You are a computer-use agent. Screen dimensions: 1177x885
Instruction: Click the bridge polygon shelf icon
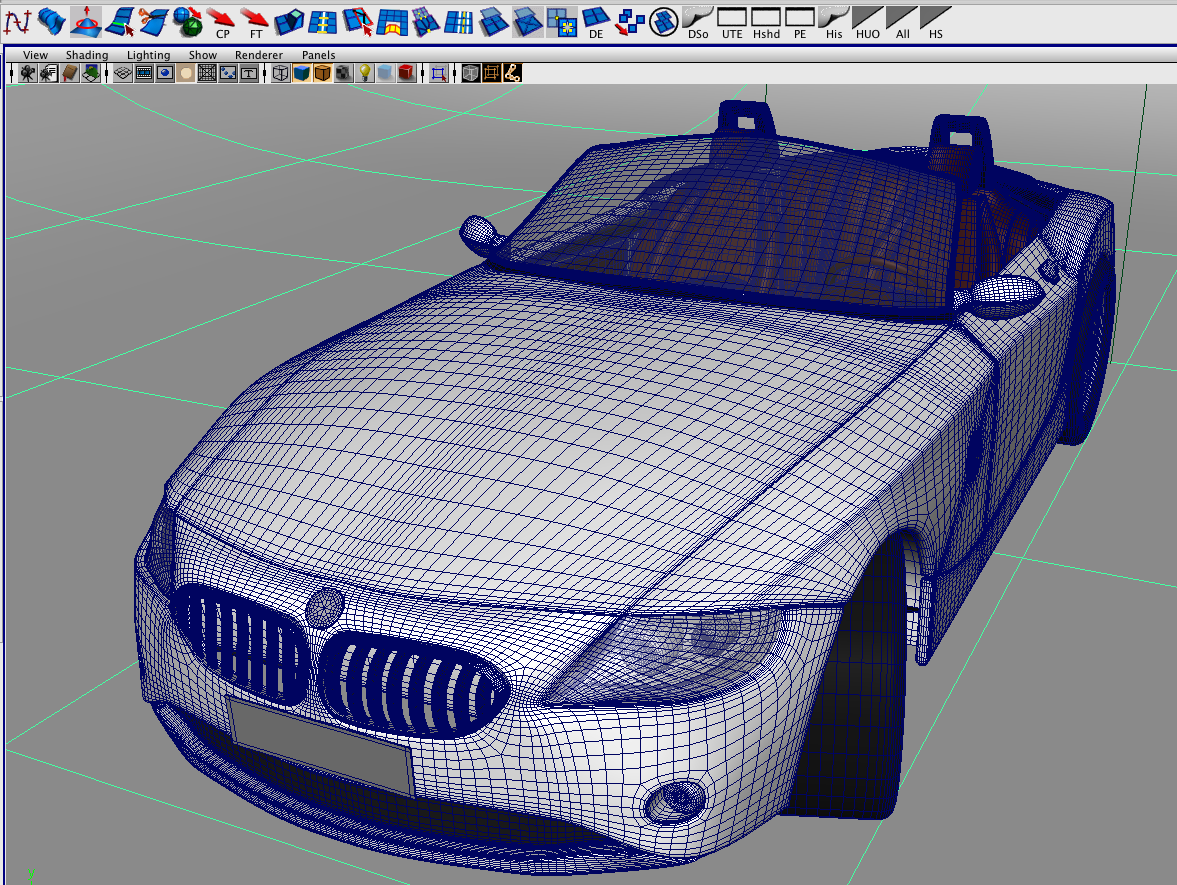click(x=392, y=21)
